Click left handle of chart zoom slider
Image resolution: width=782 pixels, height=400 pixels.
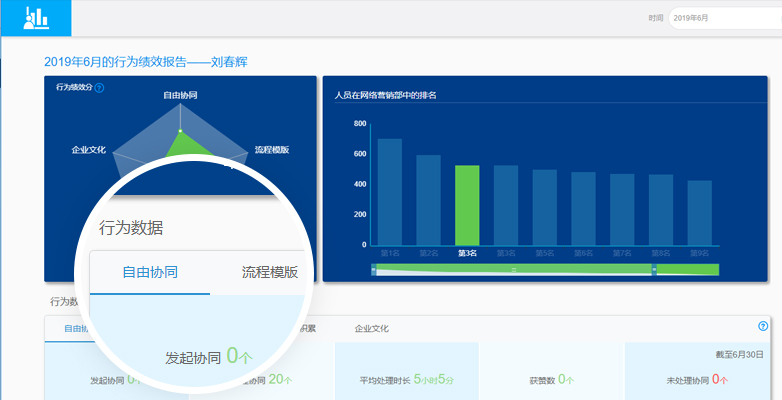373,270
